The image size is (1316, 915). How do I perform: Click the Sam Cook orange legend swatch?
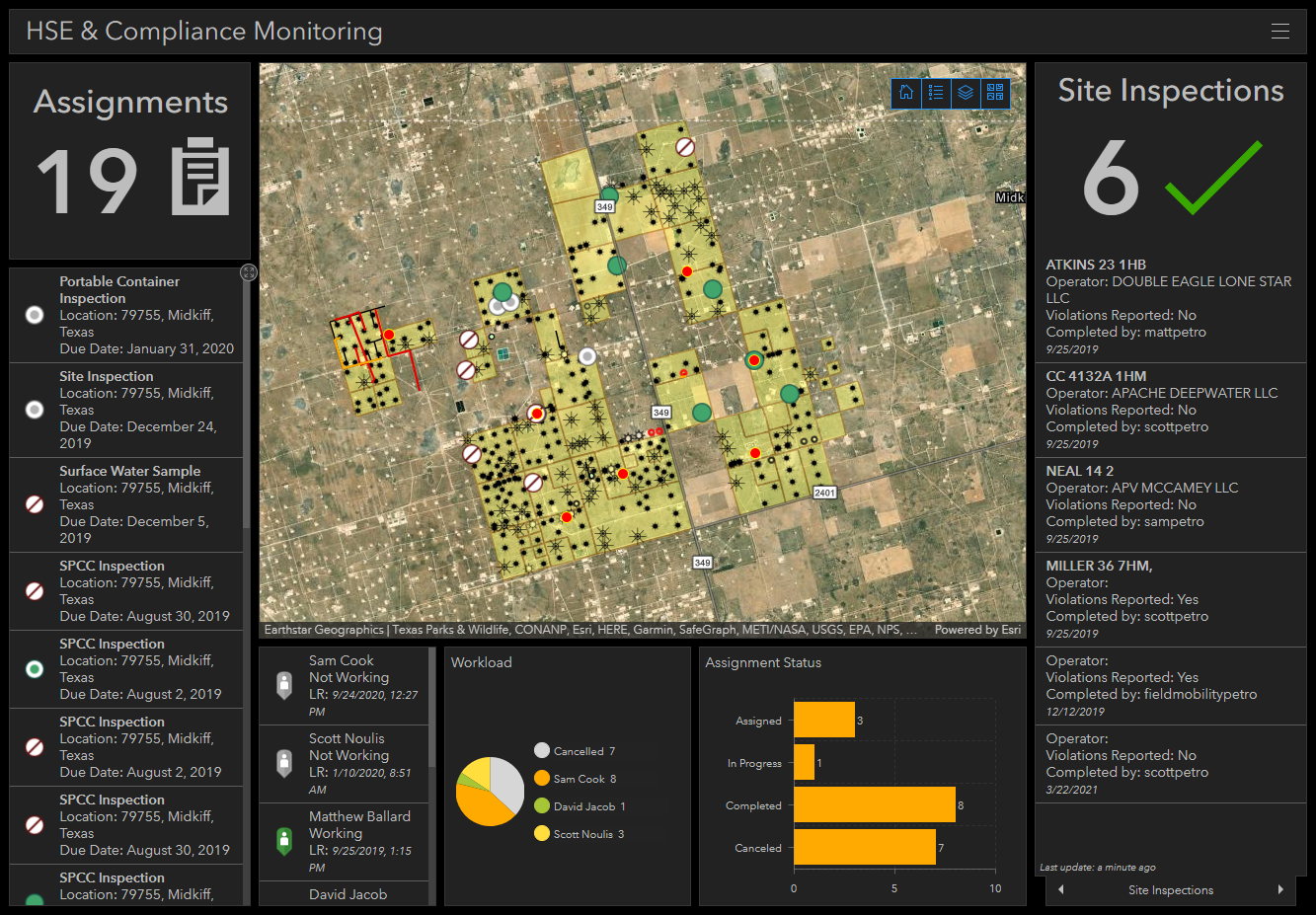541,779
